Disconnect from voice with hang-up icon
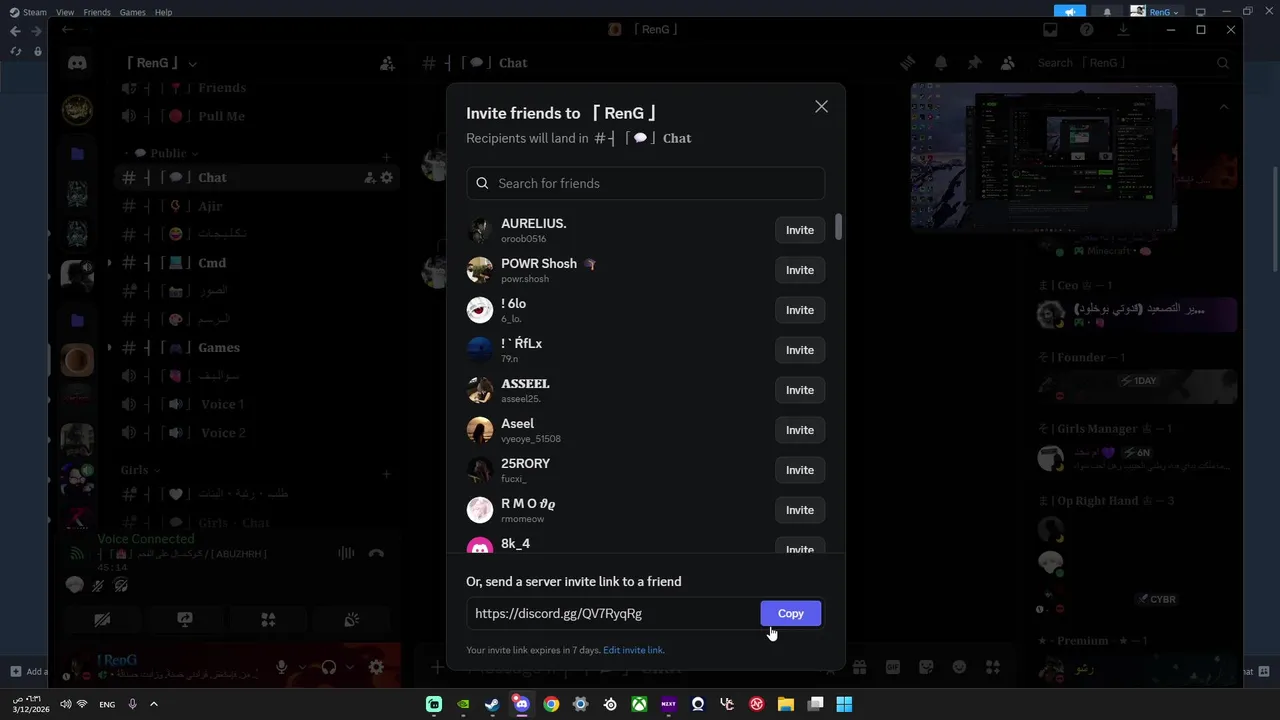The height and width of the screenshot is (720, 1280). [x=376, y=553]
